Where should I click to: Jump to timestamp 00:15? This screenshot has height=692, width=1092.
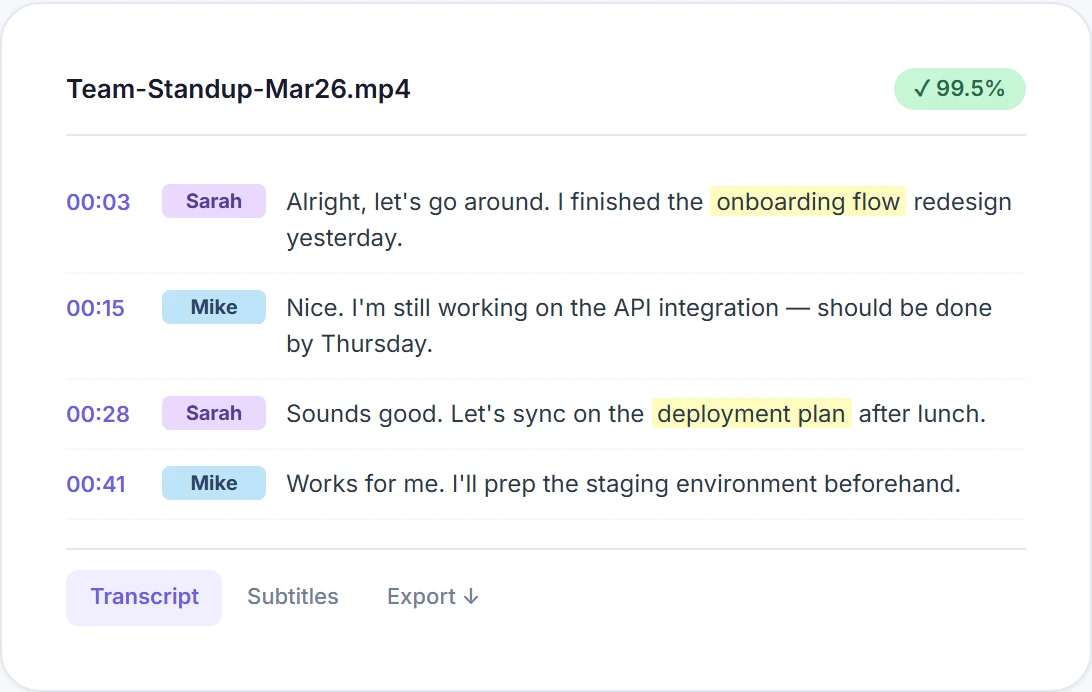point(96,308)
